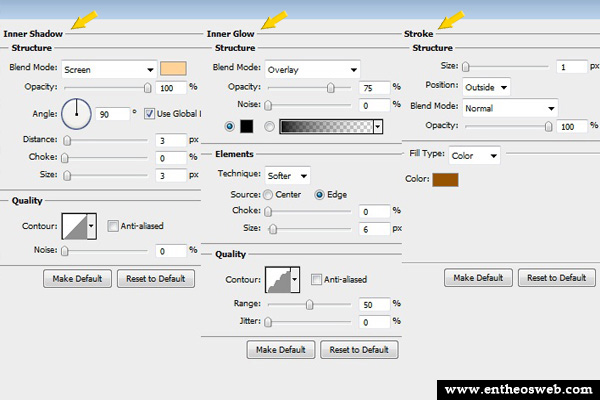Open the Inner Shadow contour thumbnail
Viewport: 600px width, 400px height.
pyautogui.click(x=75, y=226)
